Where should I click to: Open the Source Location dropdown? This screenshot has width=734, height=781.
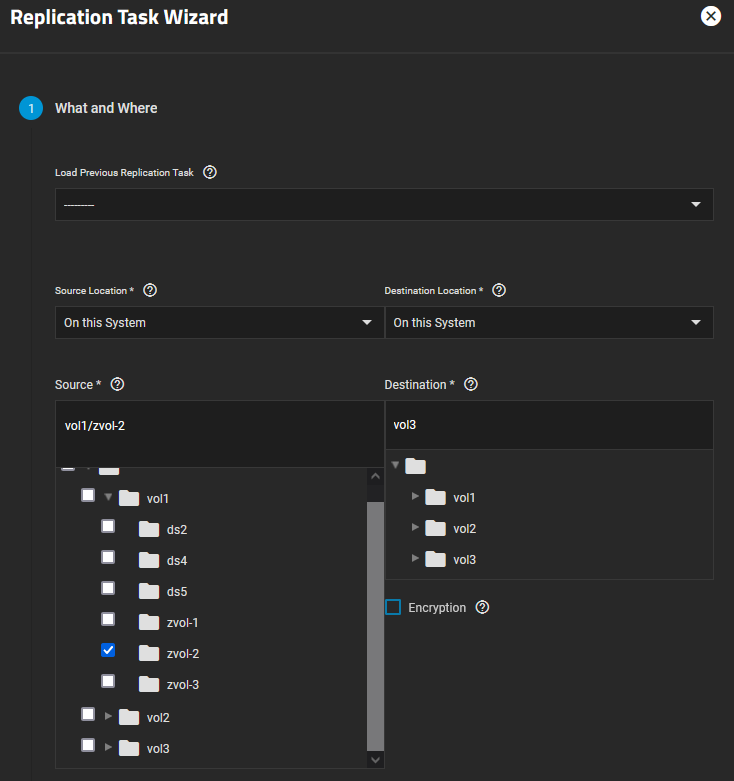pos(220,322)
